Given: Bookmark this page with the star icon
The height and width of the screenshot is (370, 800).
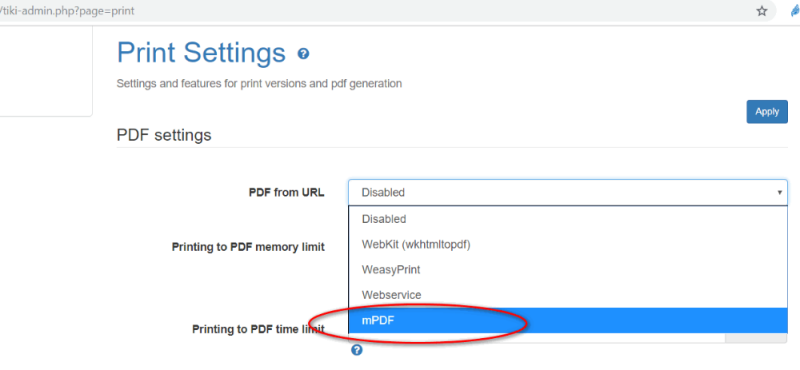Looking at the screenshot, I should tap(762, 11).
